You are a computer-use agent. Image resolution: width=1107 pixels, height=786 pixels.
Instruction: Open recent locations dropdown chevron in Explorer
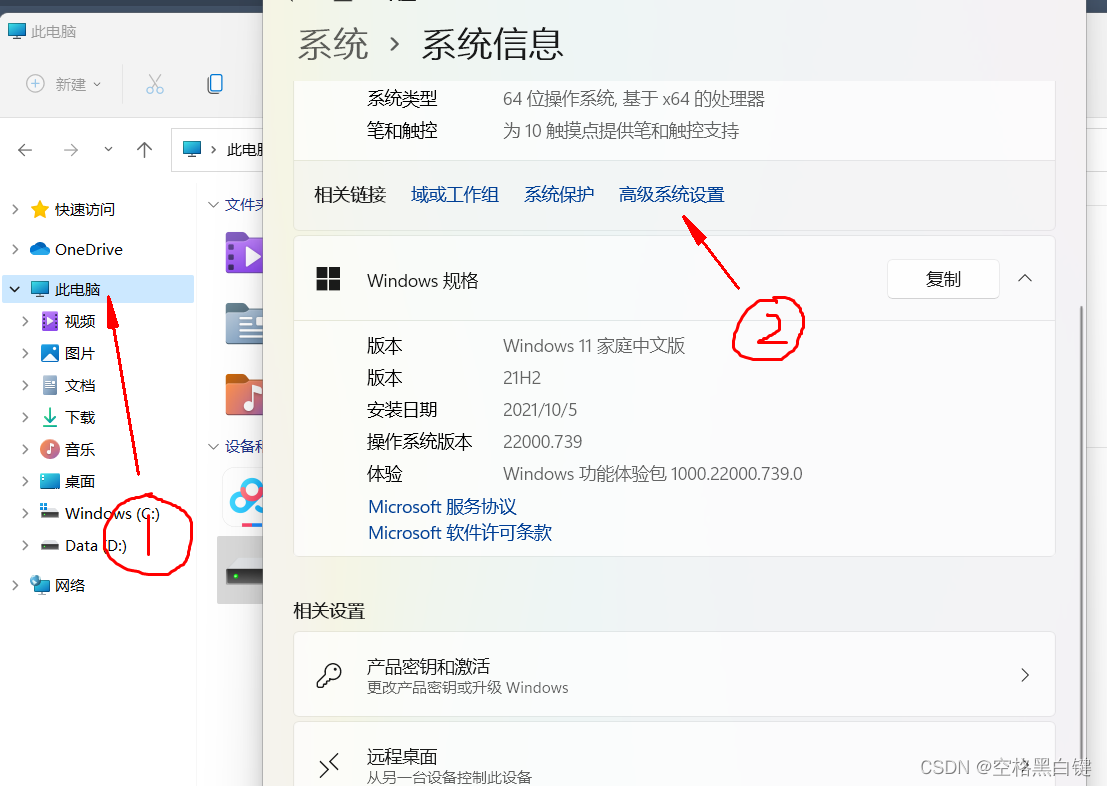click(x=108, y=149)
